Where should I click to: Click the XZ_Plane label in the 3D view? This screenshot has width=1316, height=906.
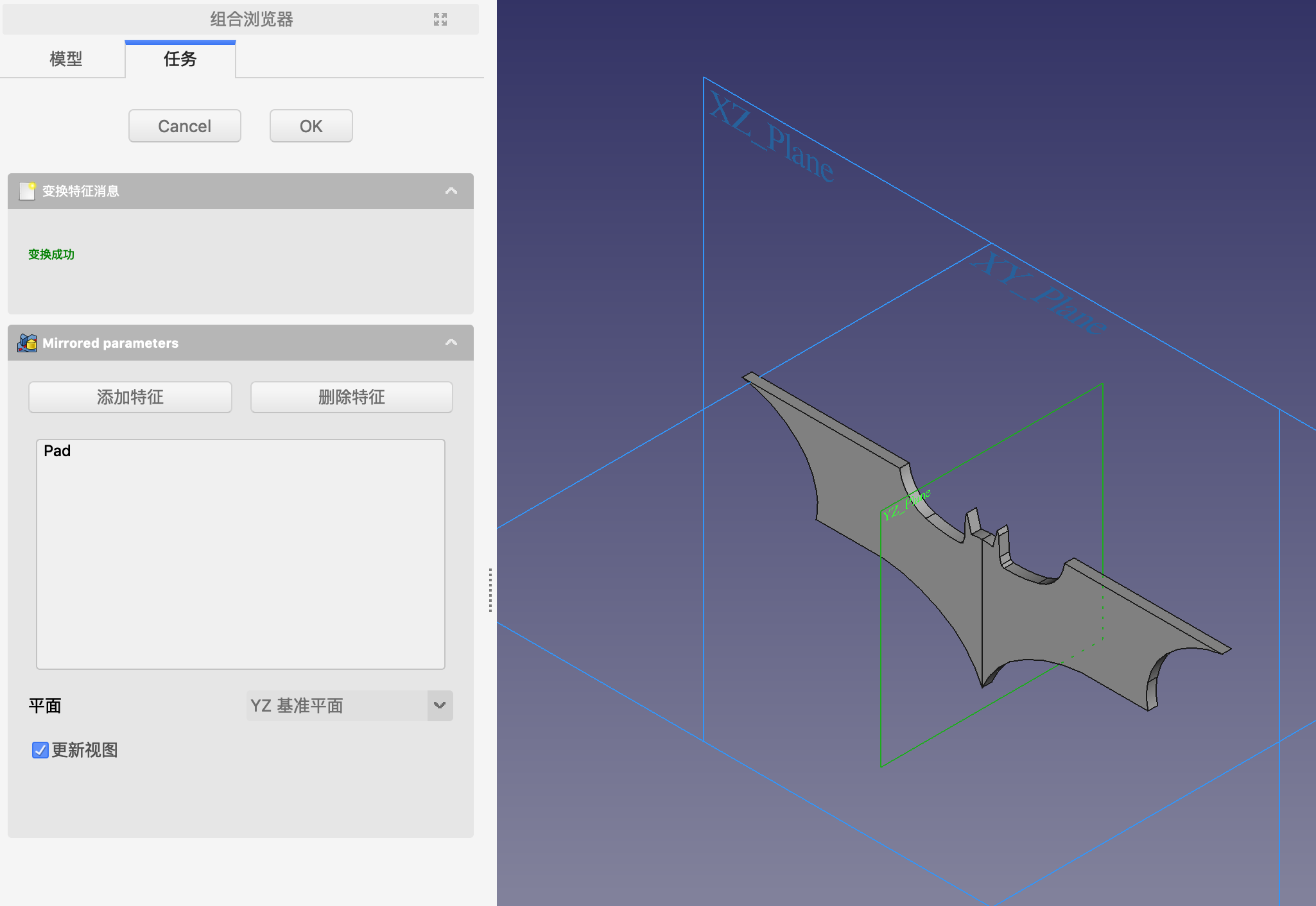coord(771,137)
